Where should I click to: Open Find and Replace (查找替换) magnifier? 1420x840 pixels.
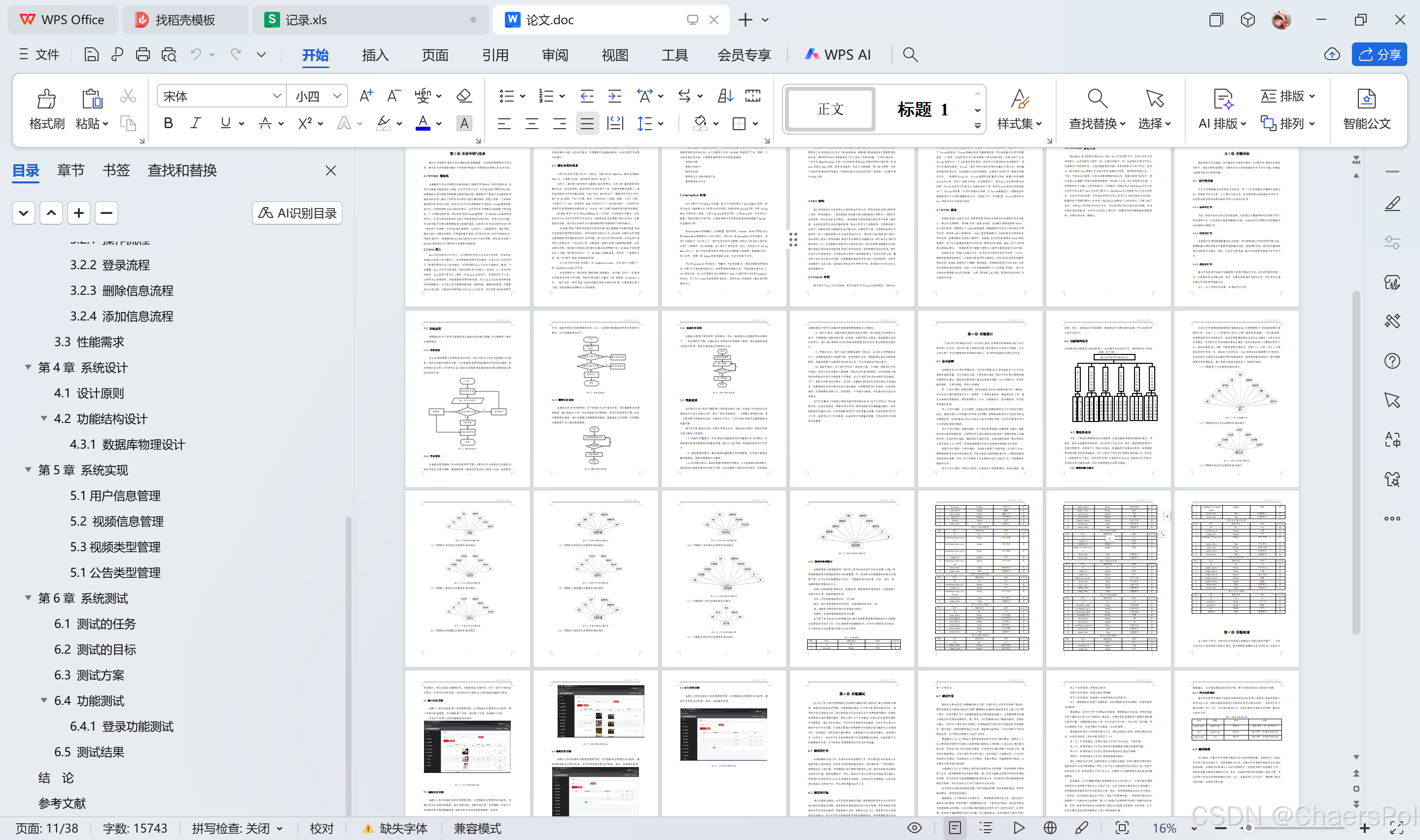pyautogui.click(x=1097, y=99)
